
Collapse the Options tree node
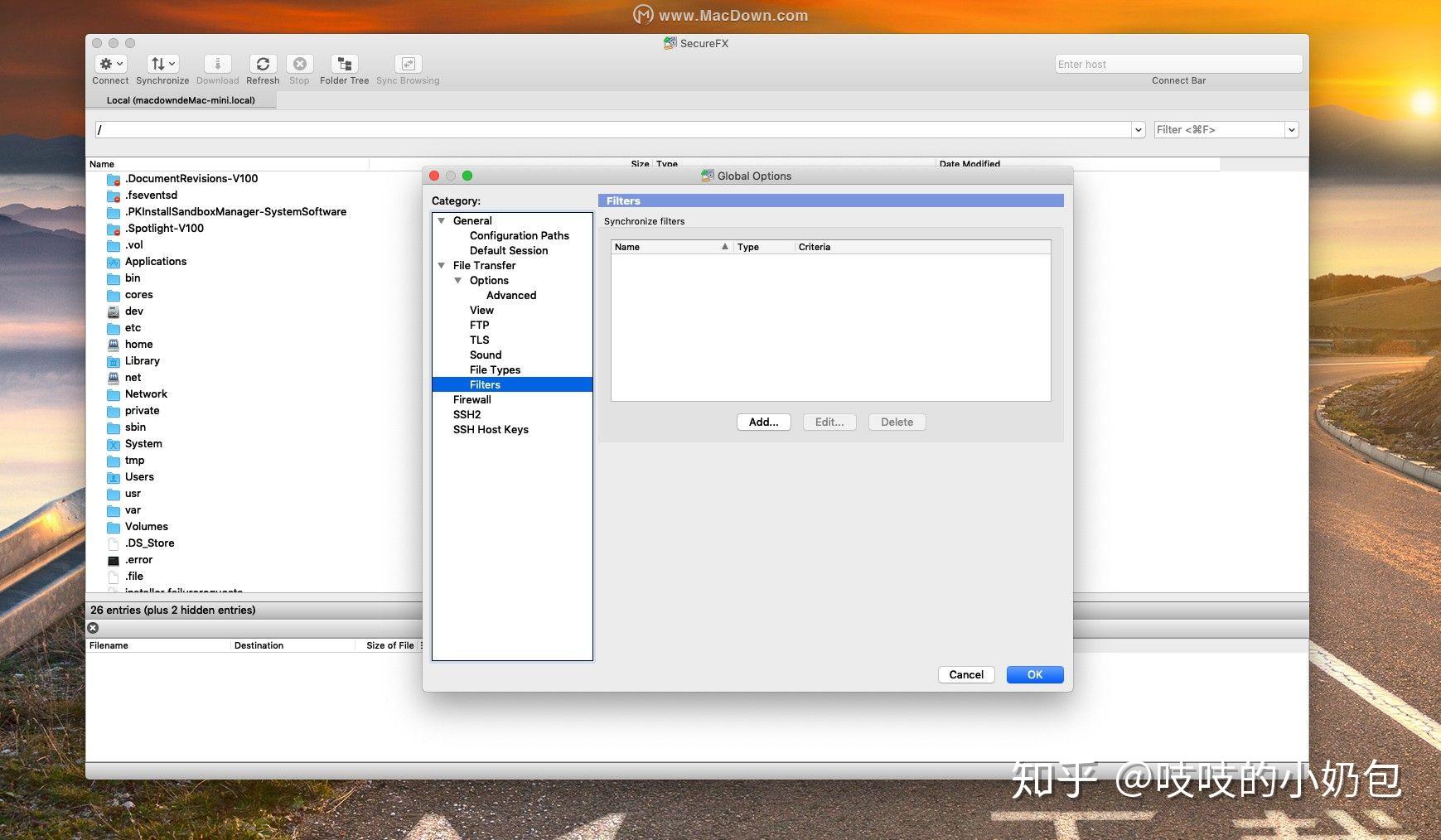pyautogui.click(x=458, y=280)
